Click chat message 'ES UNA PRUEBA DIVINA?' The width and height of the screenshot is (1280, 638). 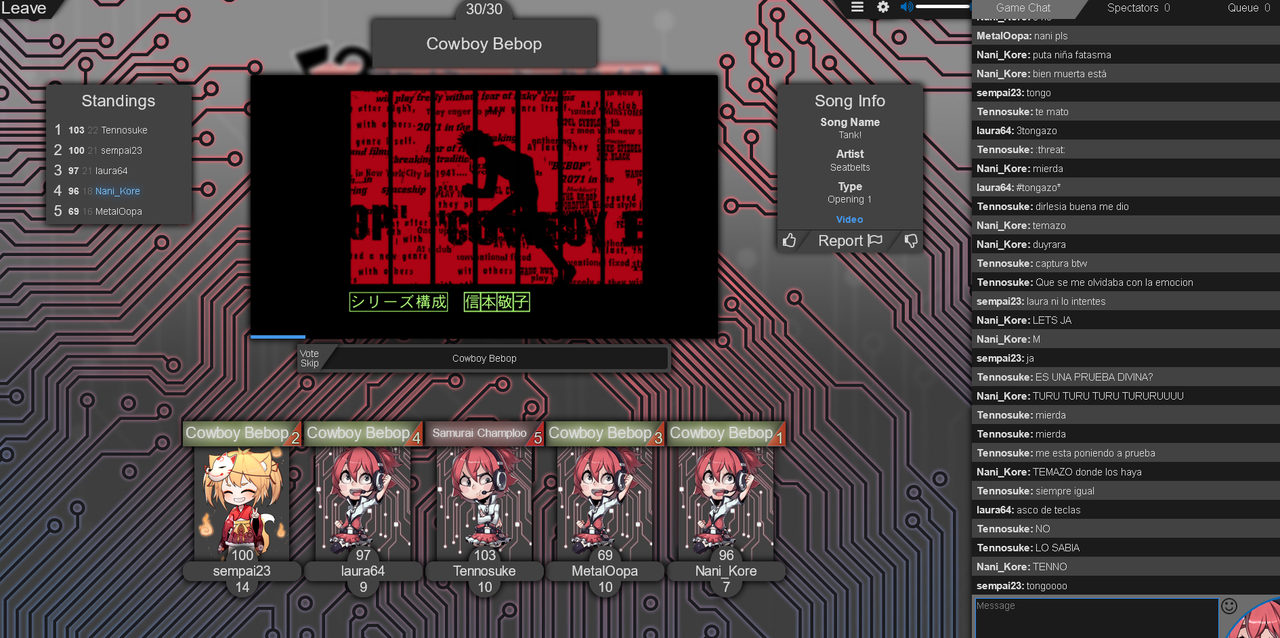[1094, 377]
